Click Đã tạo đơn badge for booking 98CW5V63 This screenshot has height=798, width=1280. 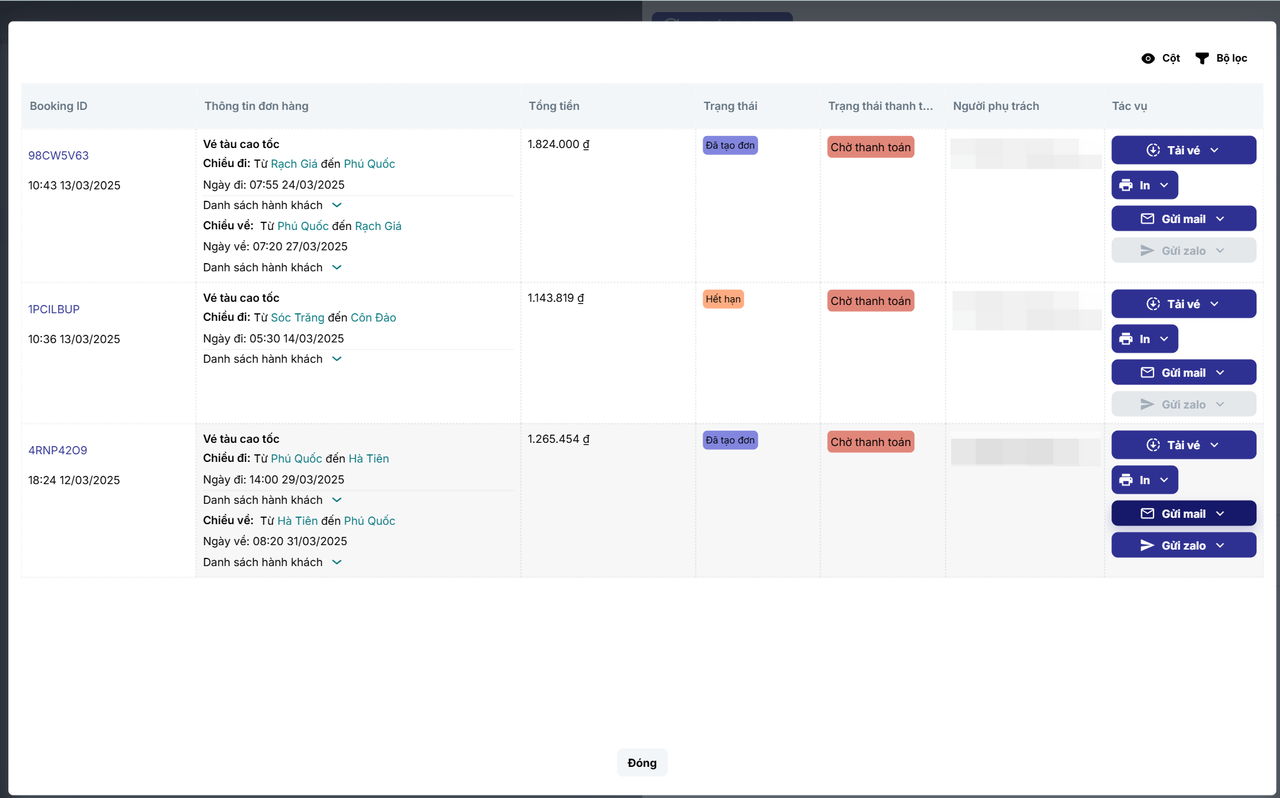730,146
